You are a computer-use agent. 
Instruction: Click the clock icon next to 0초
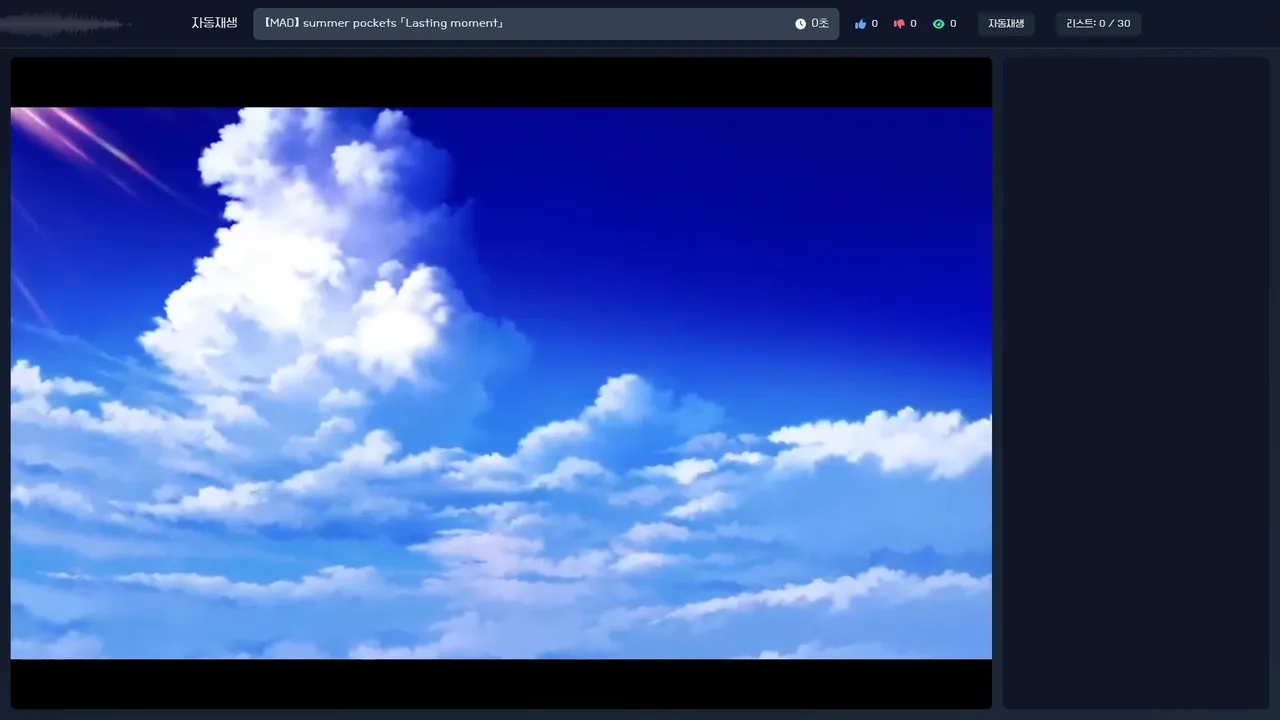click(x=800, y=24)
